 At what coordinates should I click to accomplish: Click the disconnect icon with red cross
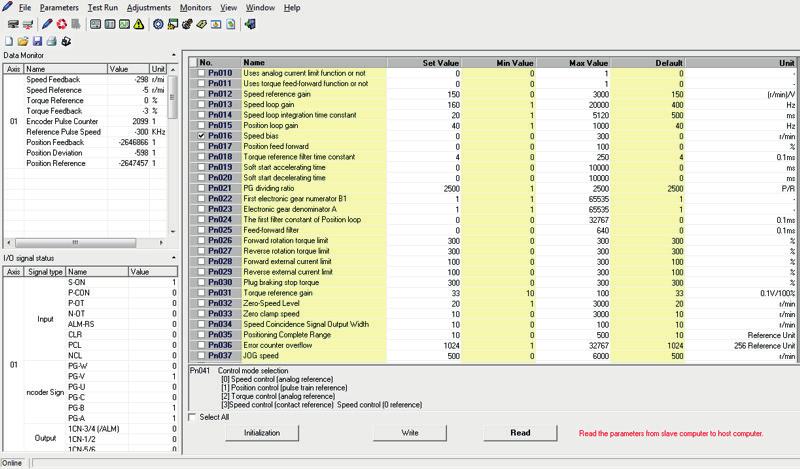coord(28,24)
